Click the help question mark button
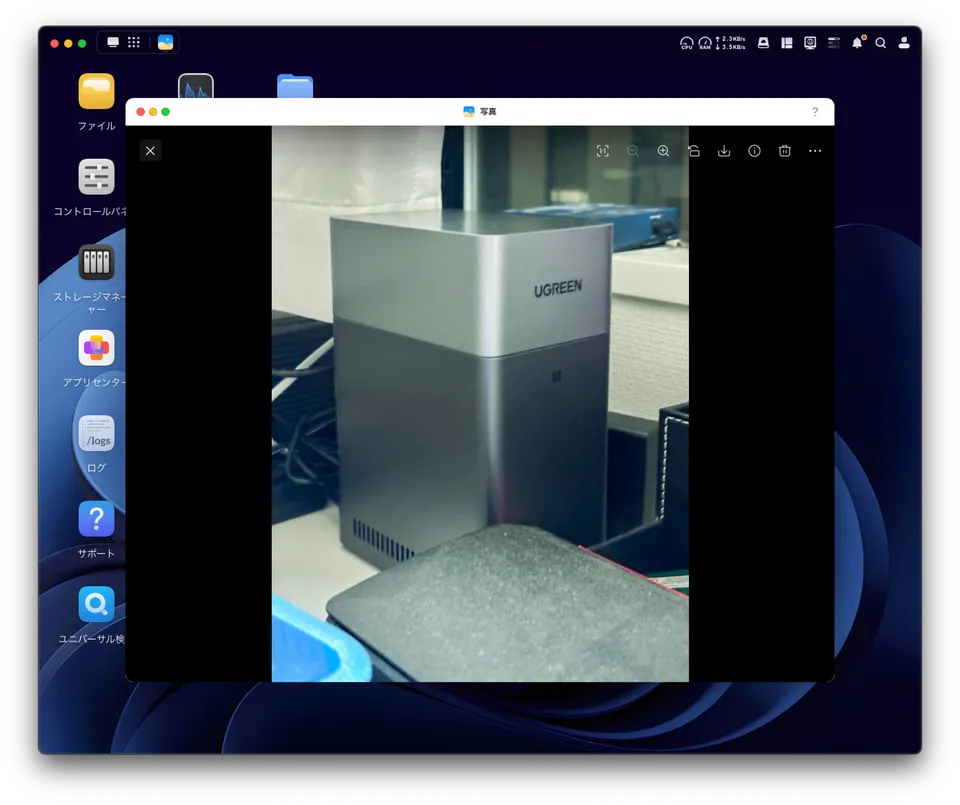 pos(815,111)
